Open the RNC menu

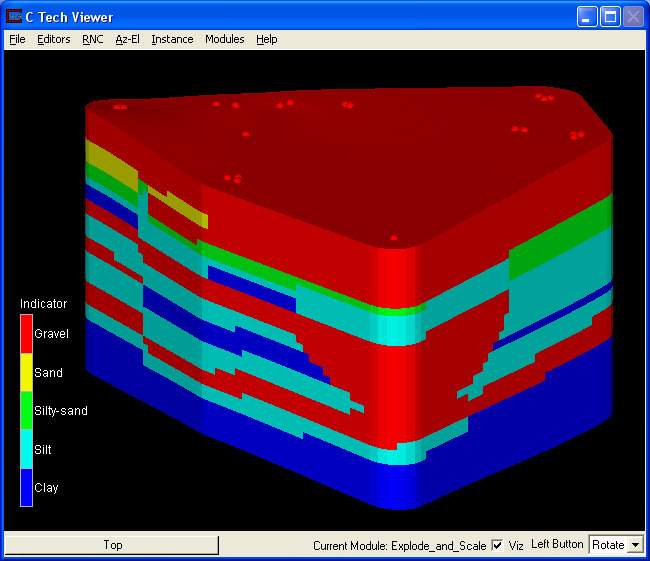pos(93,39)
